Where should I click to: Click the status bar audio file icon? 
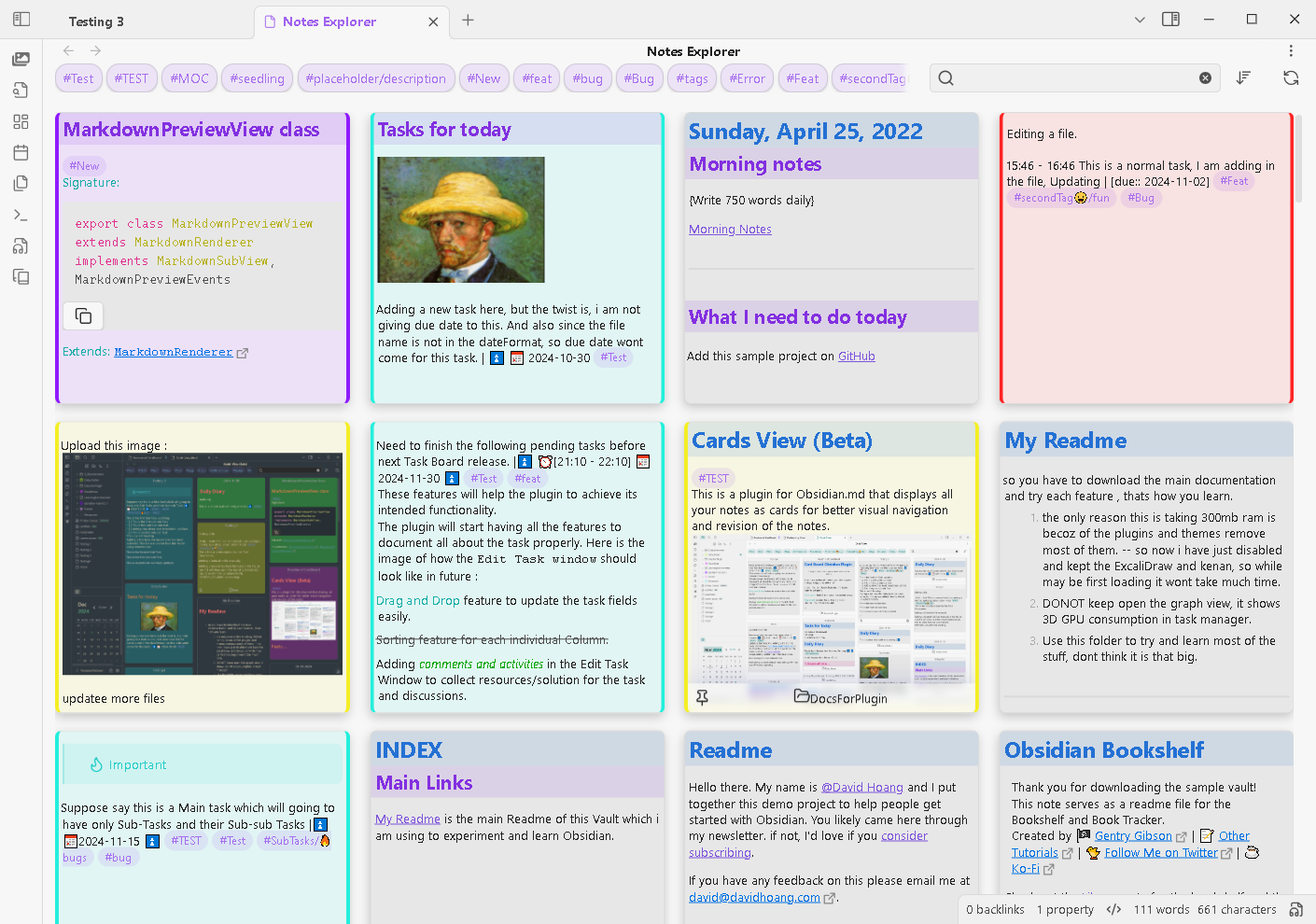click(1295, 909)
